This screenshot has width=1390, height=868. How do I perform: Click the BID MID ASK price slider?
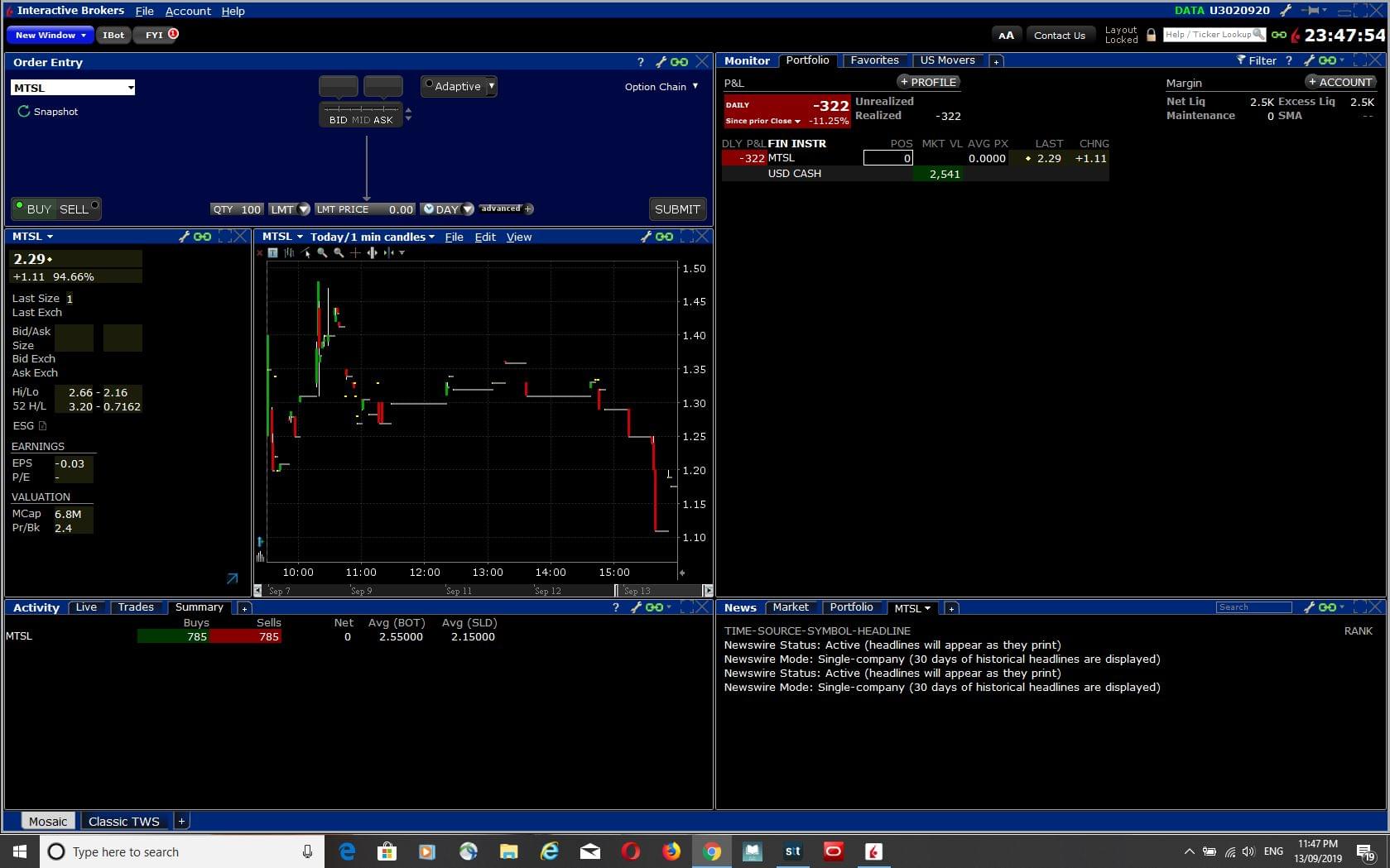(361, 115)
